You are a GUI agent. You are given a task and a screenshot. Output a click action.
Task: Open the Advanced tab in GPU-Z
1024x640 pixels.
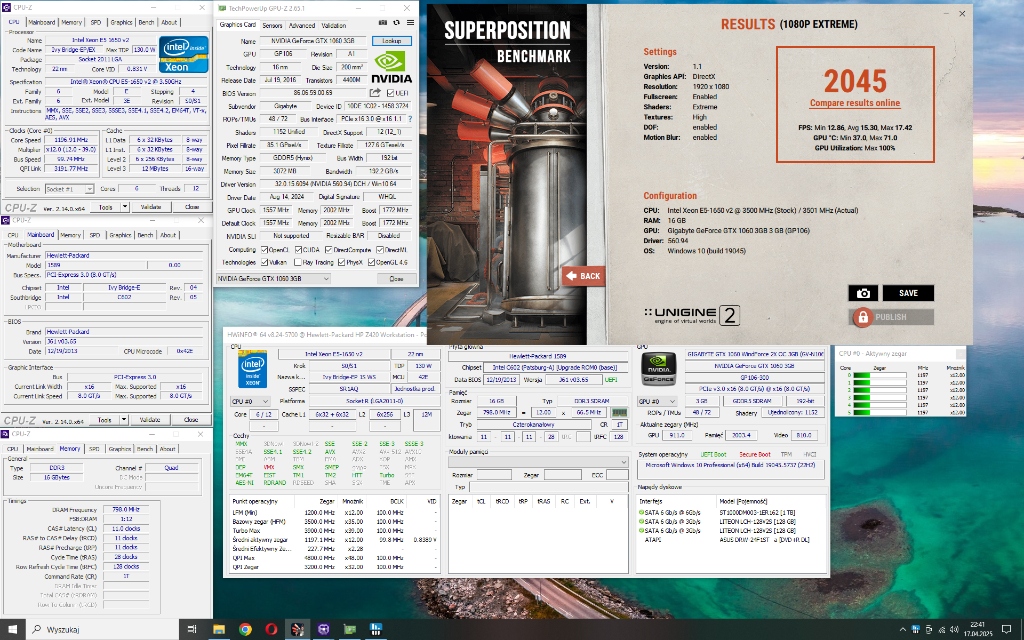pos(302,25)
